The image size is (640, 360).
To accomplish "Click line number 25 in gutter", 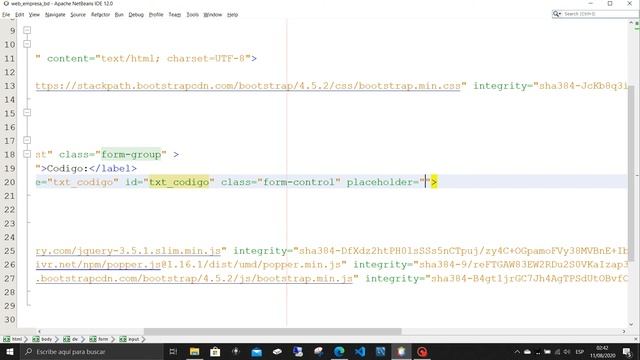I will click(x=10, y=251).
